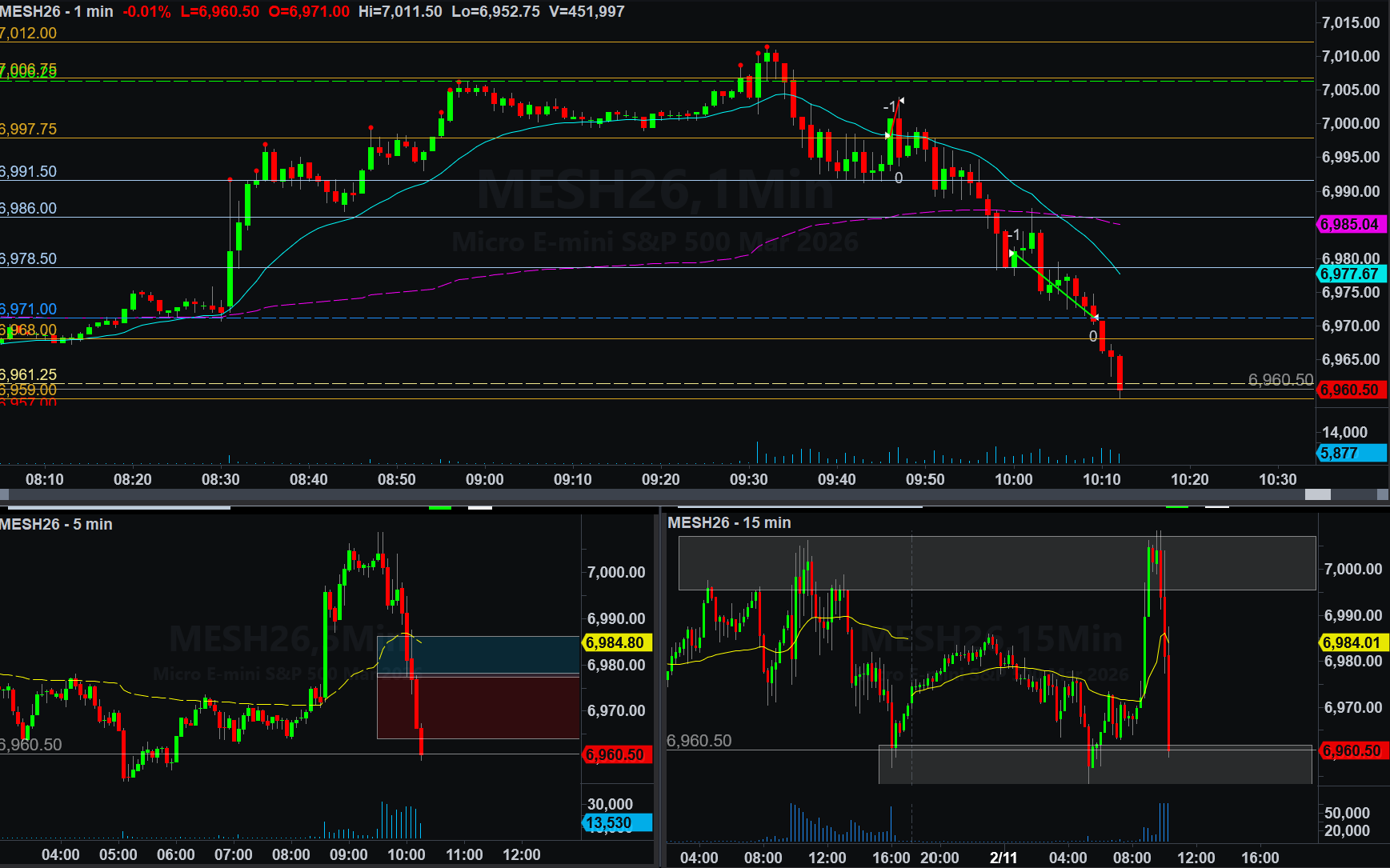
Task: Click the cyan 6,977.67 moving average marker
Action: tap(1350, 274)
